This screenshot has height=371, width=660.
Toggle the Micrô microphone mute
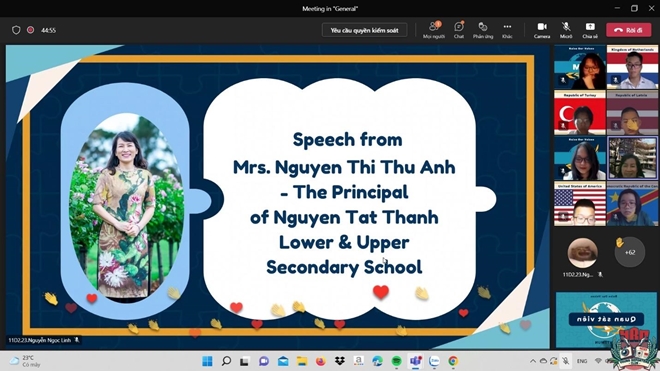pyautogui.click(x=566, y=30)
